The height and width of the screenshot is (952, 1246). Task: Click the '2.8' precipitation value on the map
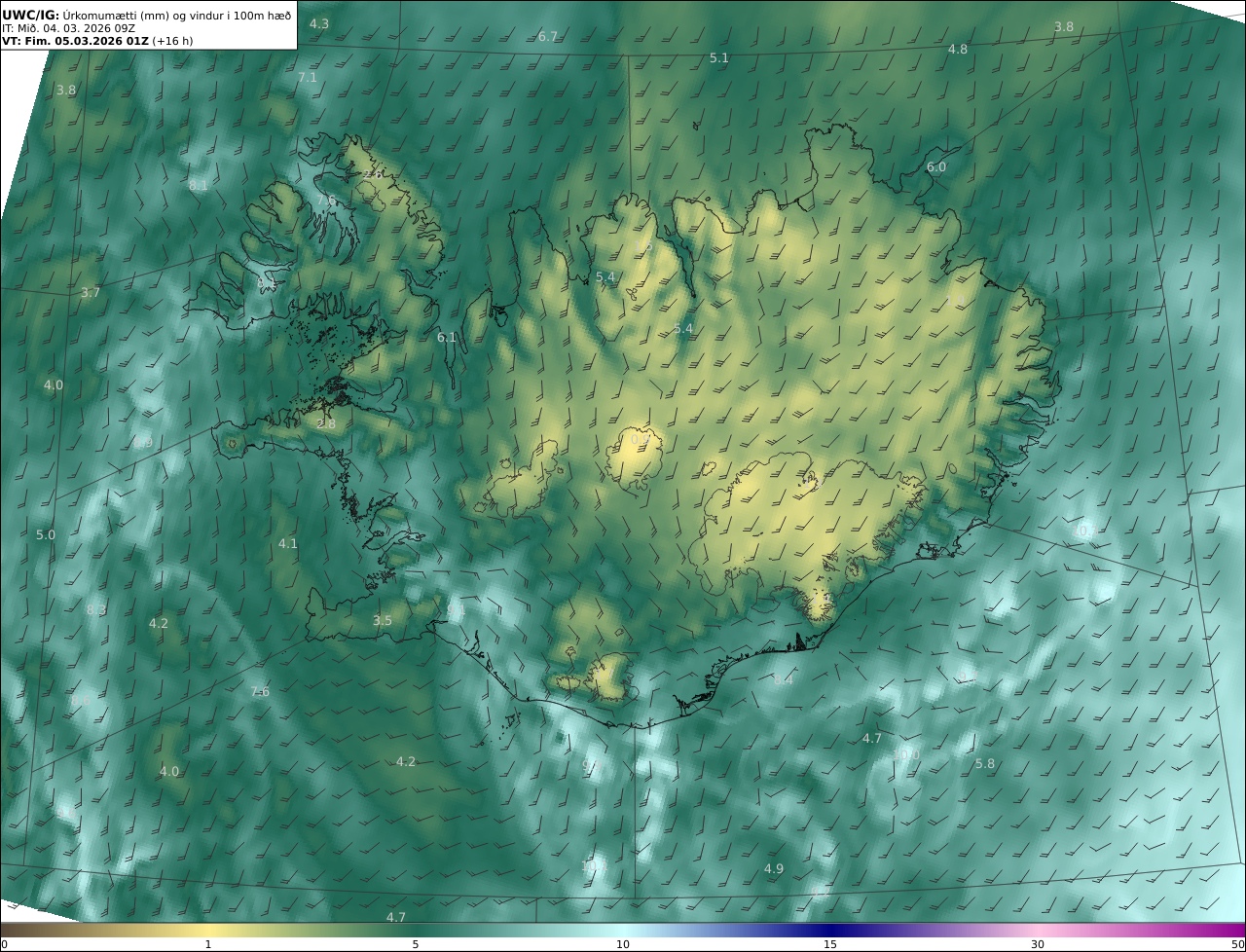[x=326, y=424]
